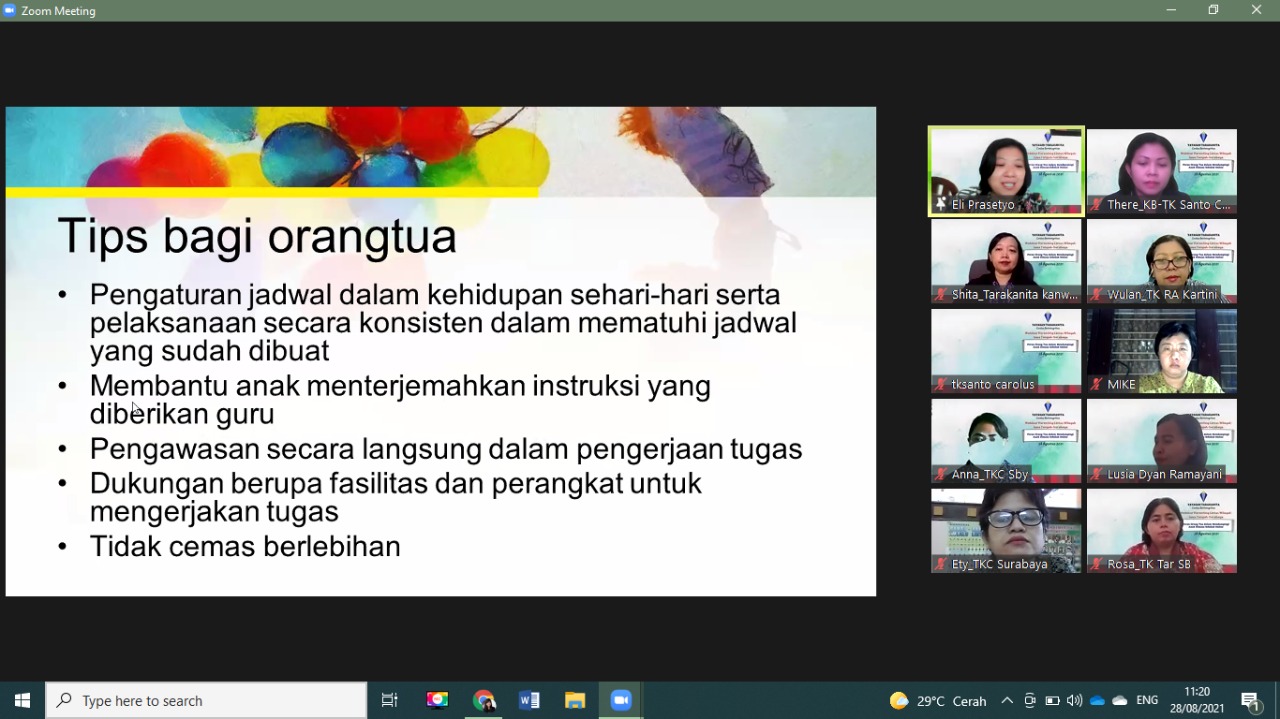Click the blue OneDrive cloud tray icon
The width and height of the screenshot is (1280, 719).
tap(1097, 700)
